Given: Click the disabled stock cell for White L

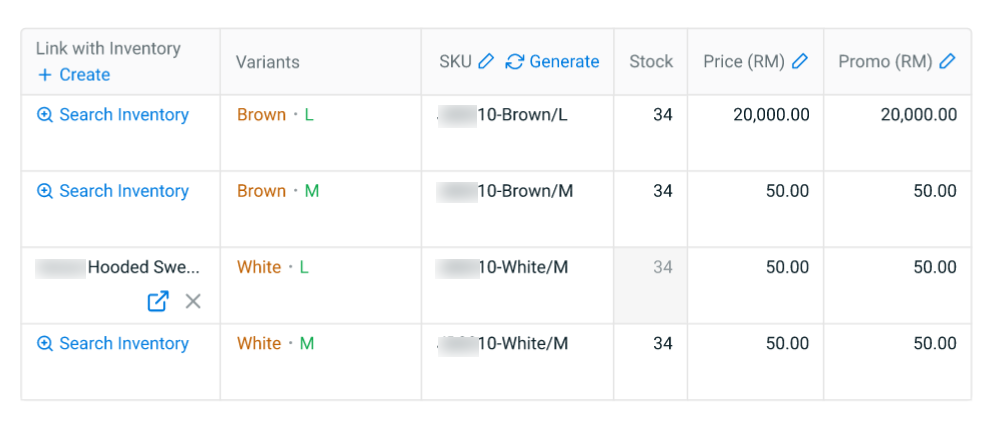Looking at the screenshot, I should [650, 285].
